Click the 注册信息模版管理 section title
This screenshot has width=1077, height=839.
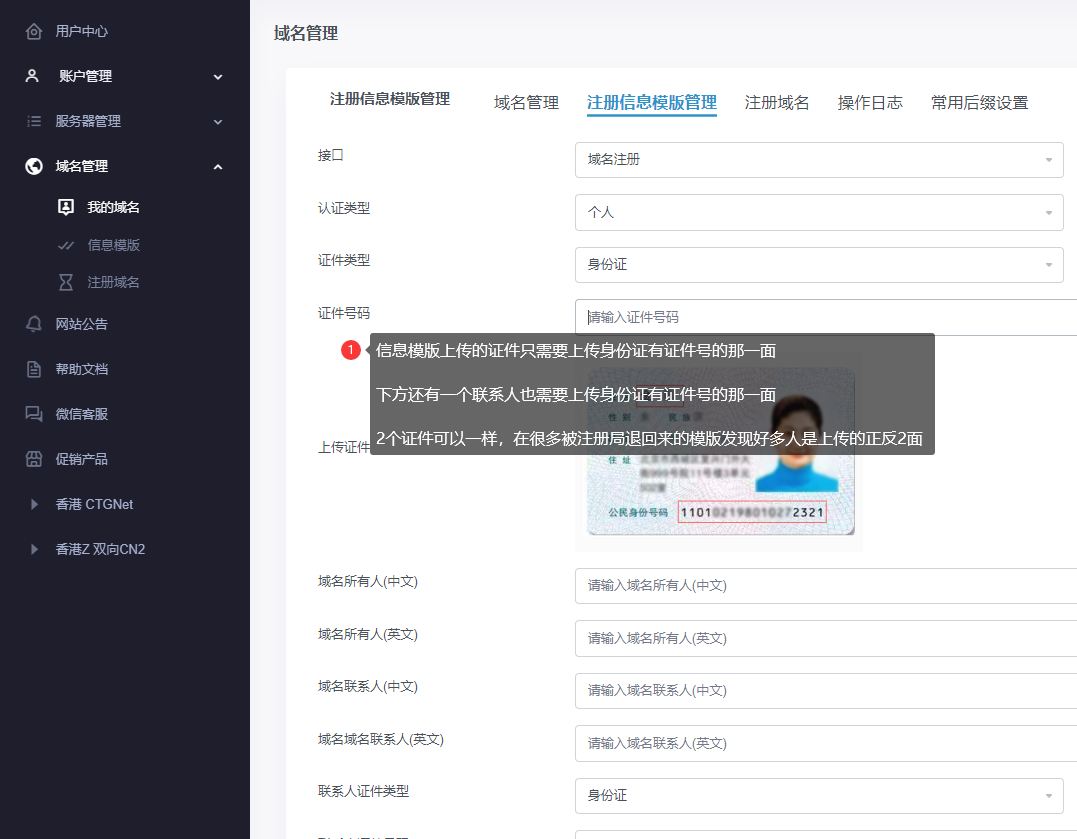pyautogui.click(x=389, y=99)
